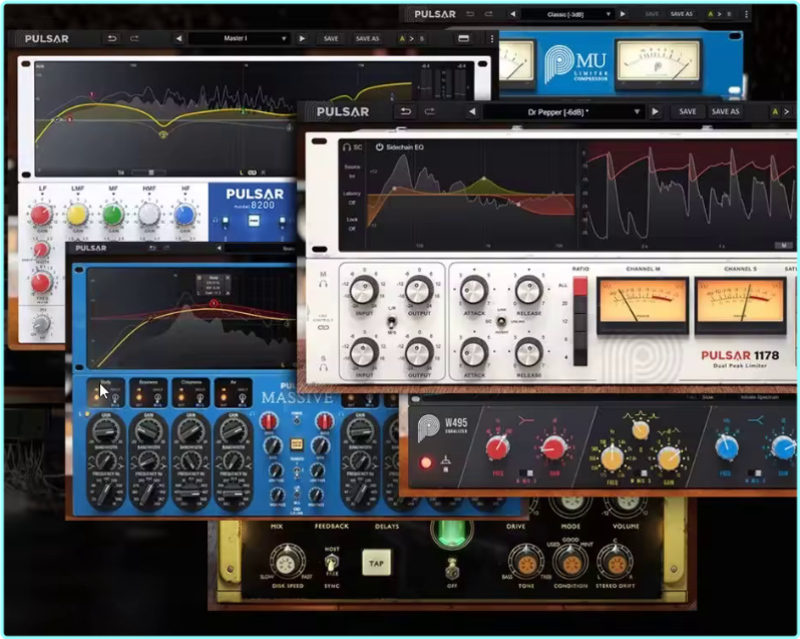The width and height of the screenshot is (800, 639).
Task: Click the yellow band 2 node in 8200 graph
Action: tap(163, 135)
